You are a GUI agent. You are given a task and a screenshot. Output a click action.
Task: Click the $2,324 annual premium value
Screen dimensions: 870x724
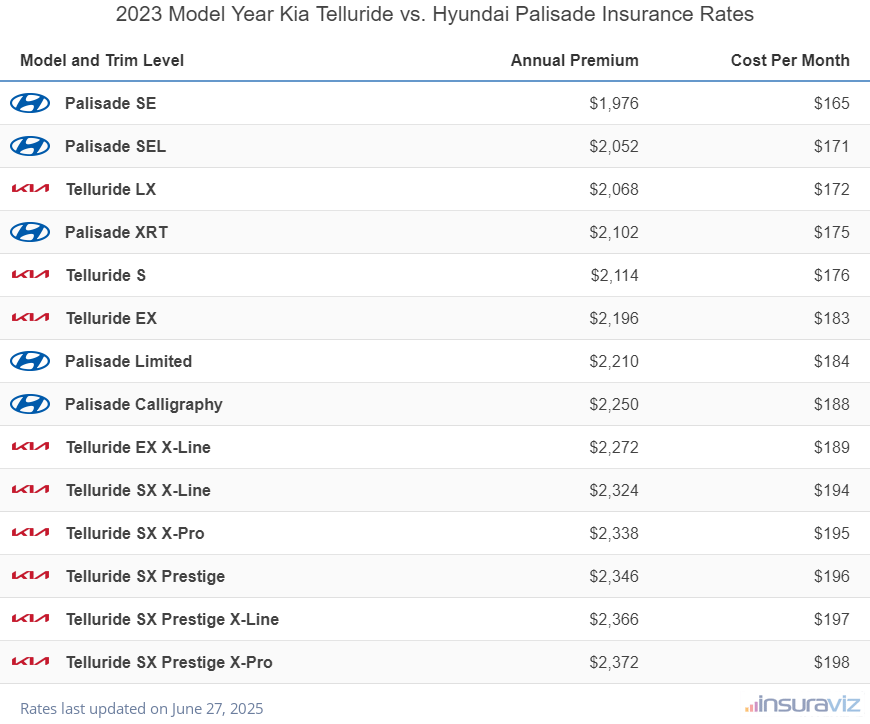(x=614, y=490)
